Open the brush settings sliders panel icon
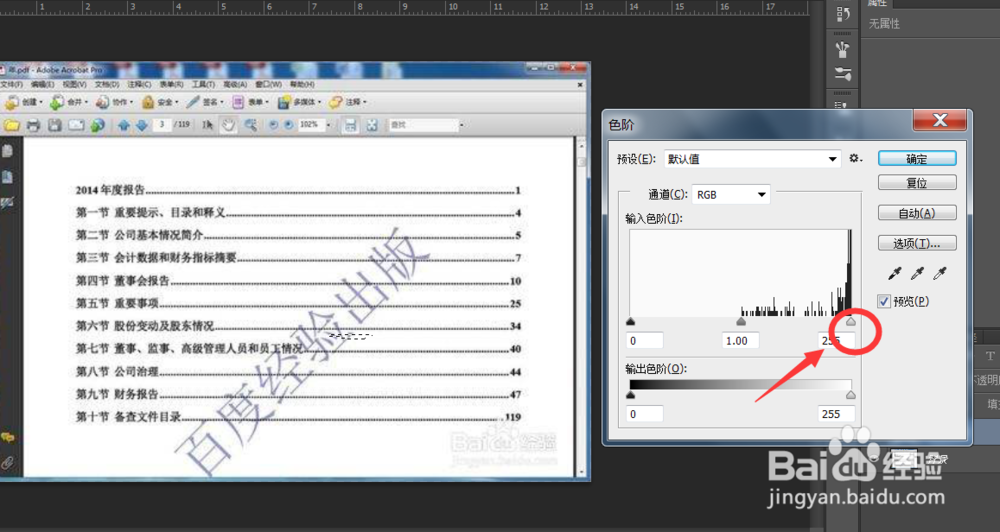 click(x=842, y=74)
